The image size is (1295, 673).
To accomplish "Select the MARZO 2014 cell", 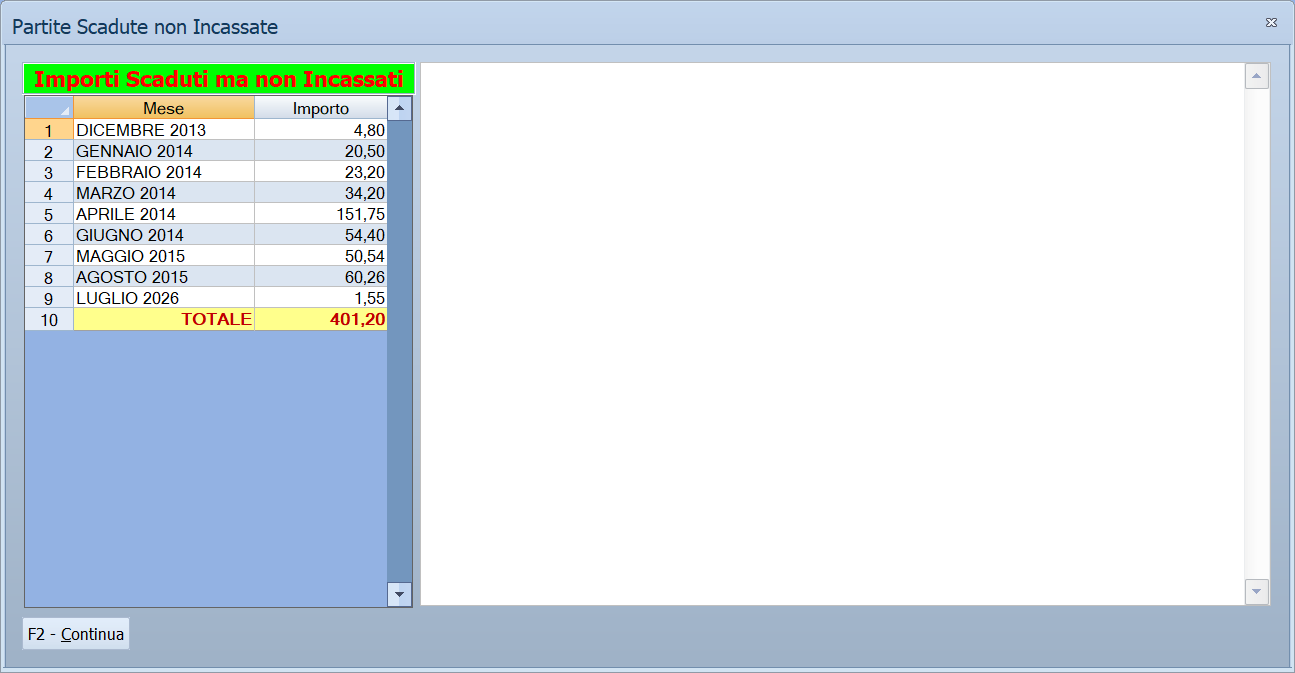I will point(164,193).
